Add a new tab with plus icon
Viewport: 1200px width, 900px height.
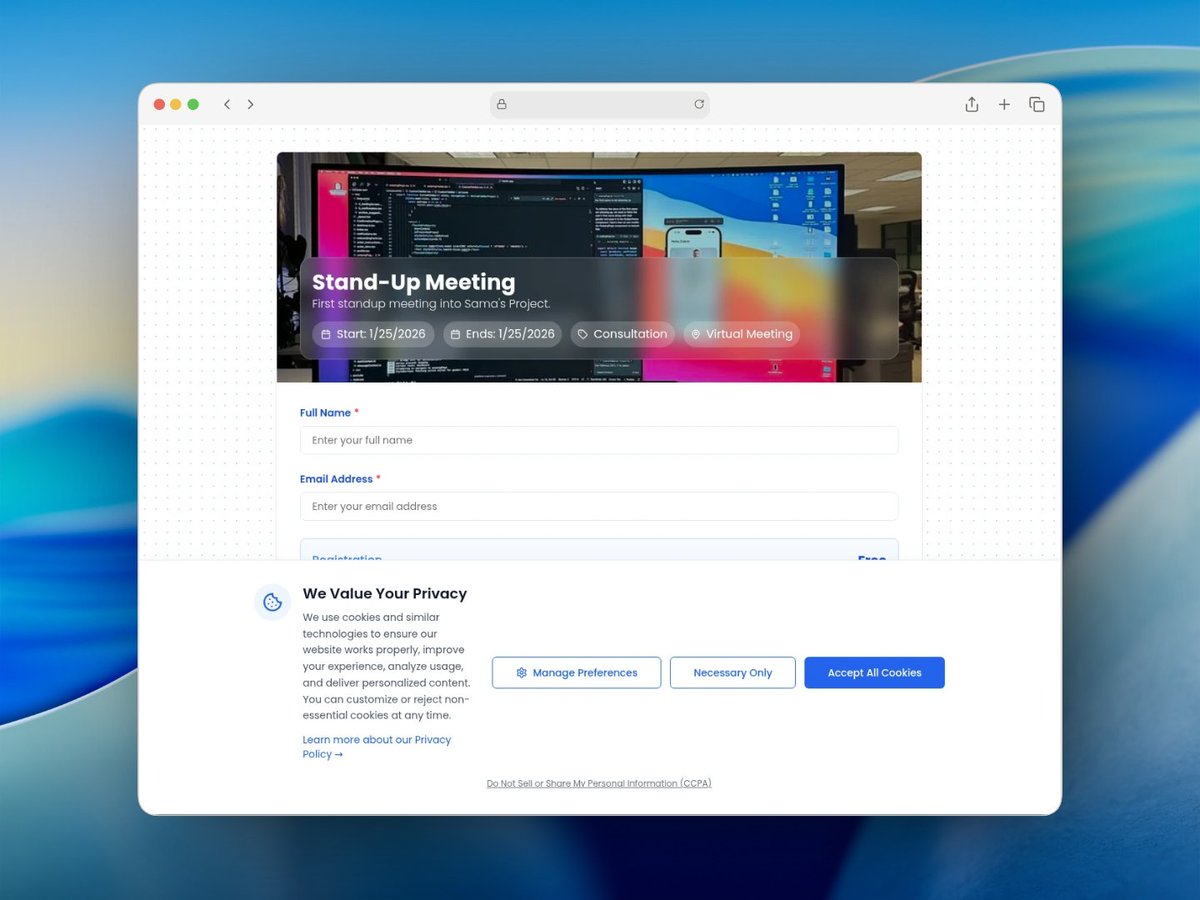pyautogui.click(x=1004, y=104)
